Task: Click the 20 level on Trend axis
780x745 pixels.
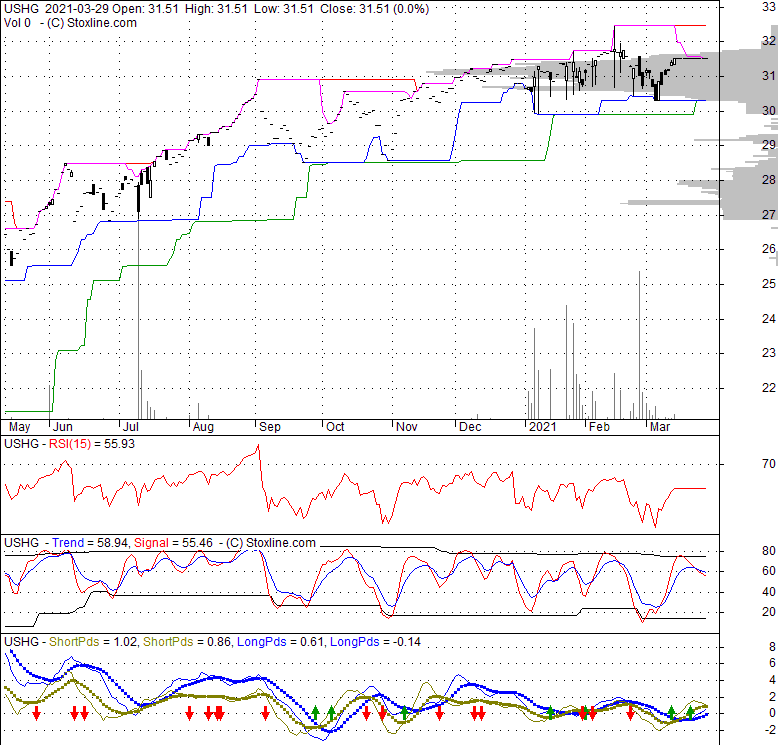Action: coord(769,612)
